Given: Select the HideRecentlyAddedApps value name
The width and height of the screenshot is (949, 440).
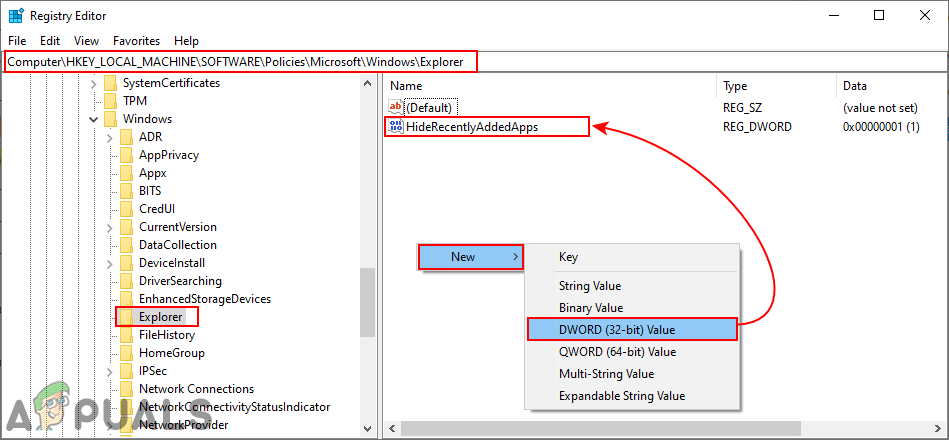Looking at the screenshot, I should click(x=472, y=126).
